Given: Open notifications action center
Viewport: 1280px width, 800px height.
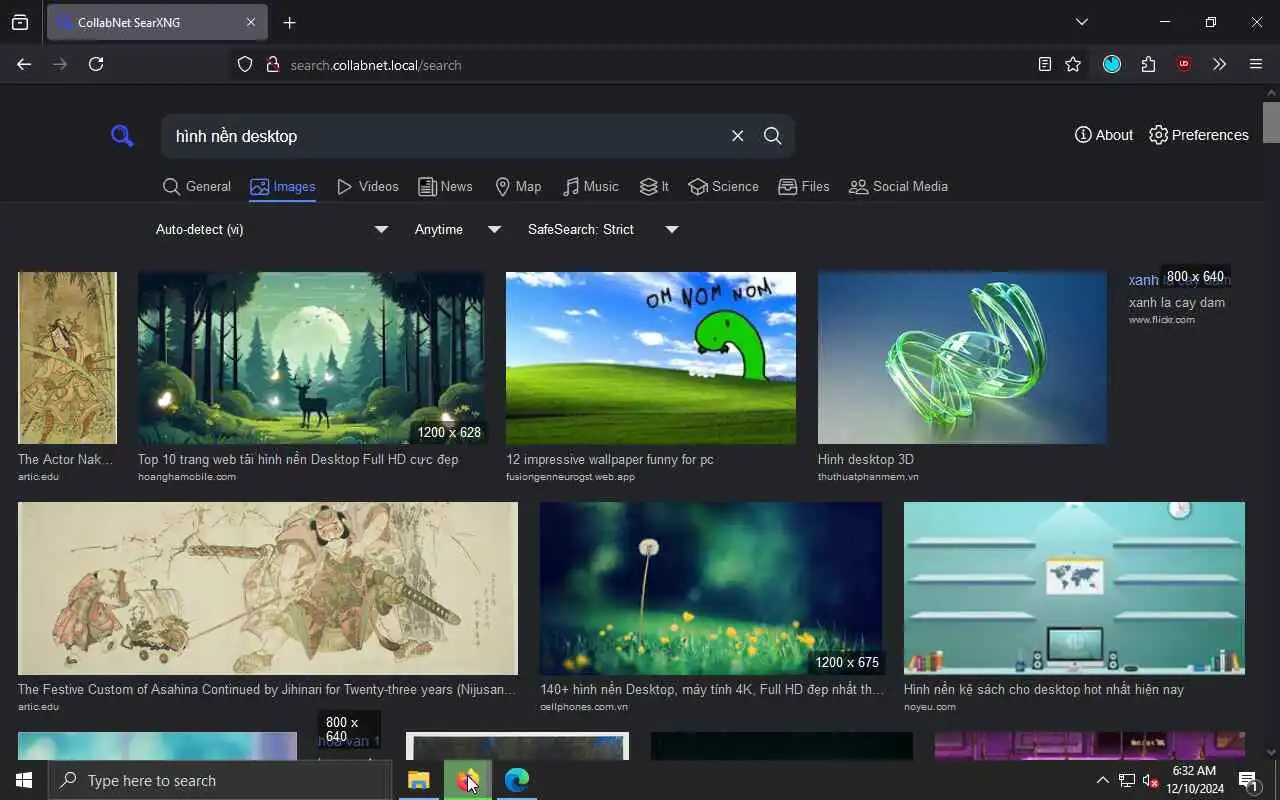Looking at the screenshot, I should pyautogui.click(x=1248, y=780).
